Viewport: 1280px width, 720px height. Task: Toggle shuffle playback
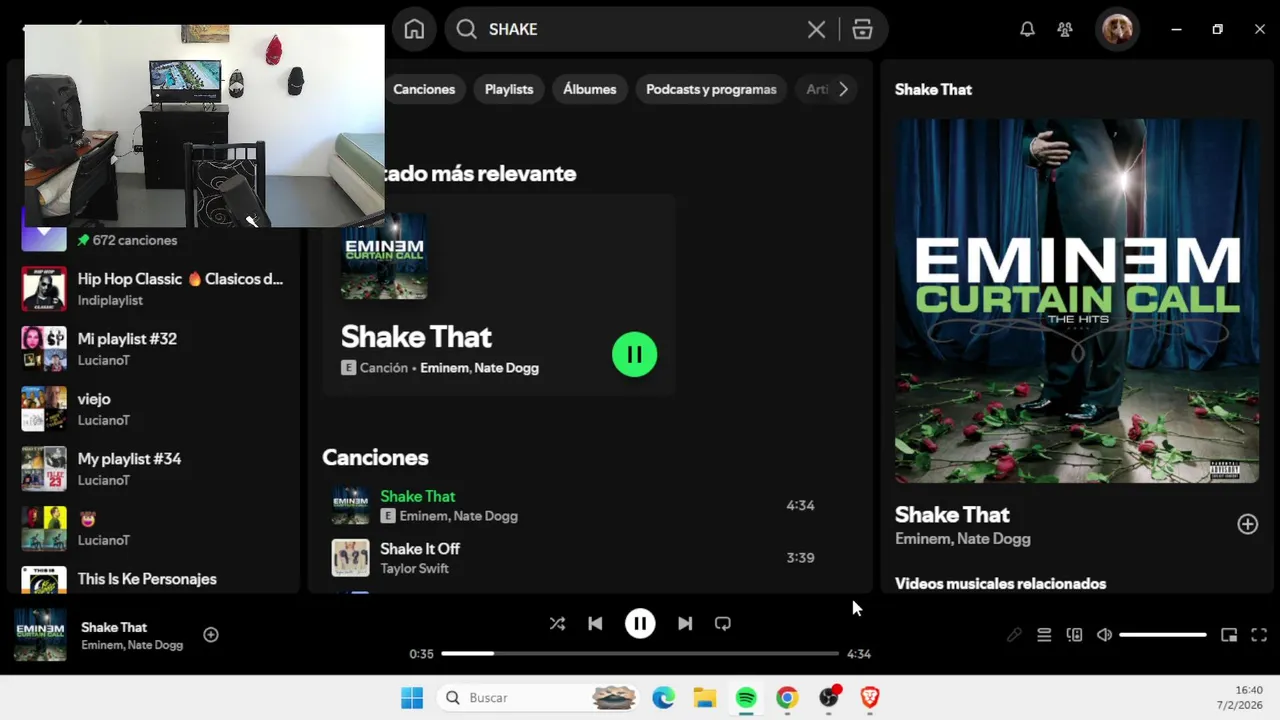click(557, 623)
